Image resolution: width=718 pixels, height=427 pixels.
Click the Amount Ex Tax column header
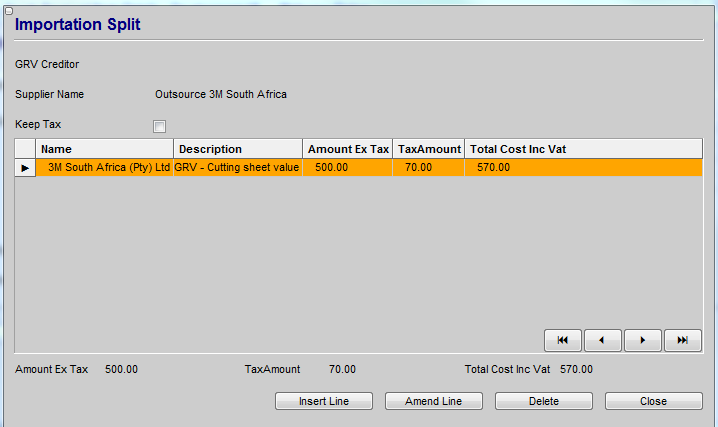click(x=347, y=149)
